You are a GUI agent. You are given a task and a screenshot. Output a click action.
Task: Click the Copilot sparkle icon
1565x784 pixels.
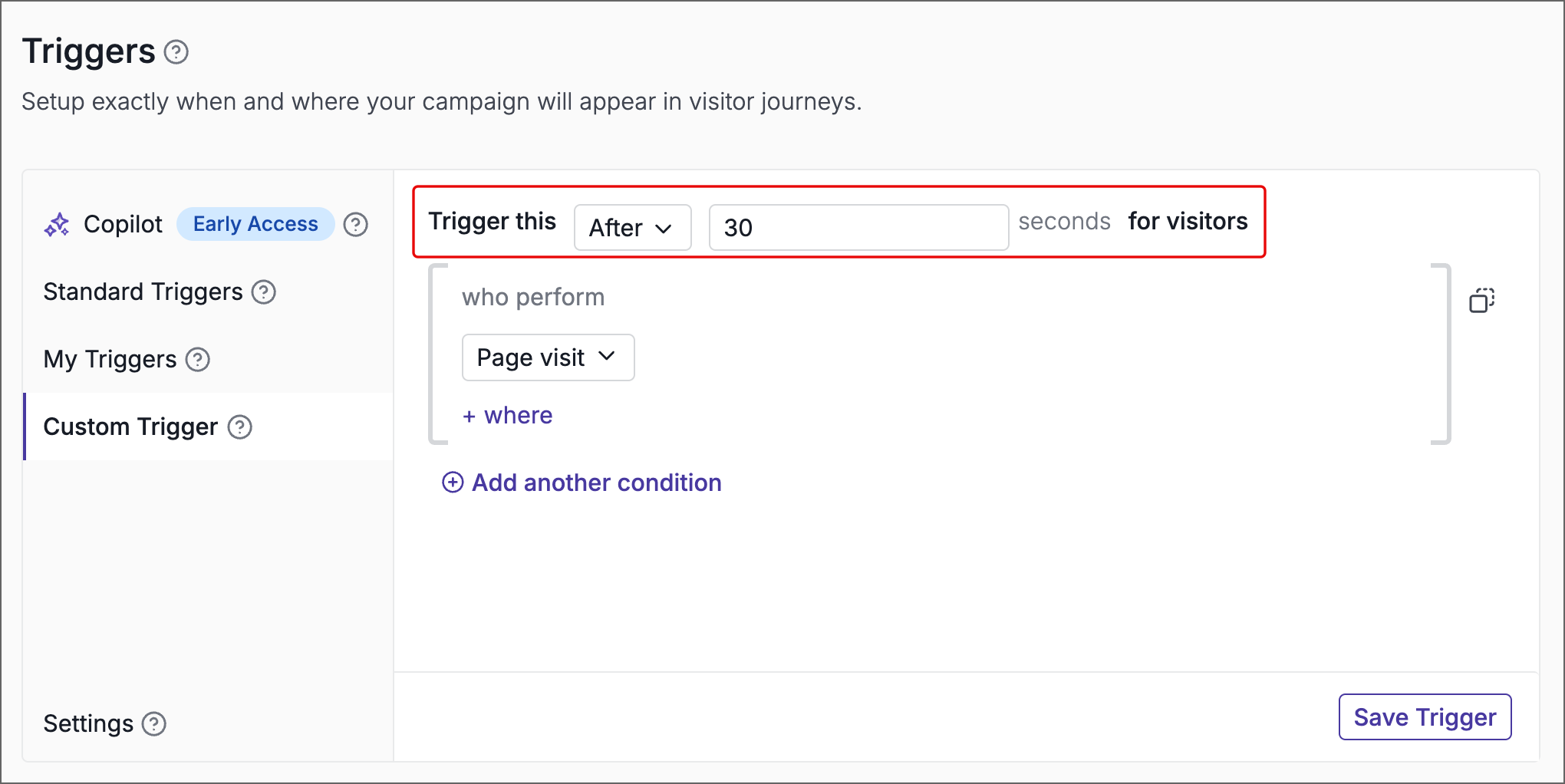click(x=57, y=225)
